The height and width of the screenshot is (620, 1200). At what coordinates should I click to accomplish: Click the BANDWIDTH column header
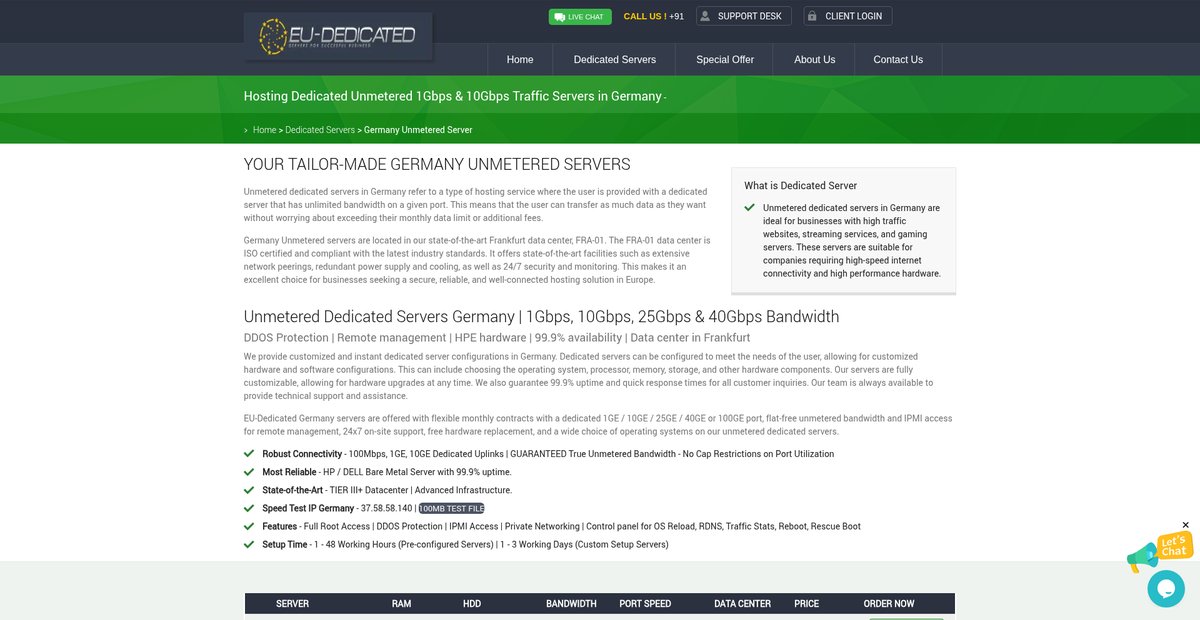(571, 604)
